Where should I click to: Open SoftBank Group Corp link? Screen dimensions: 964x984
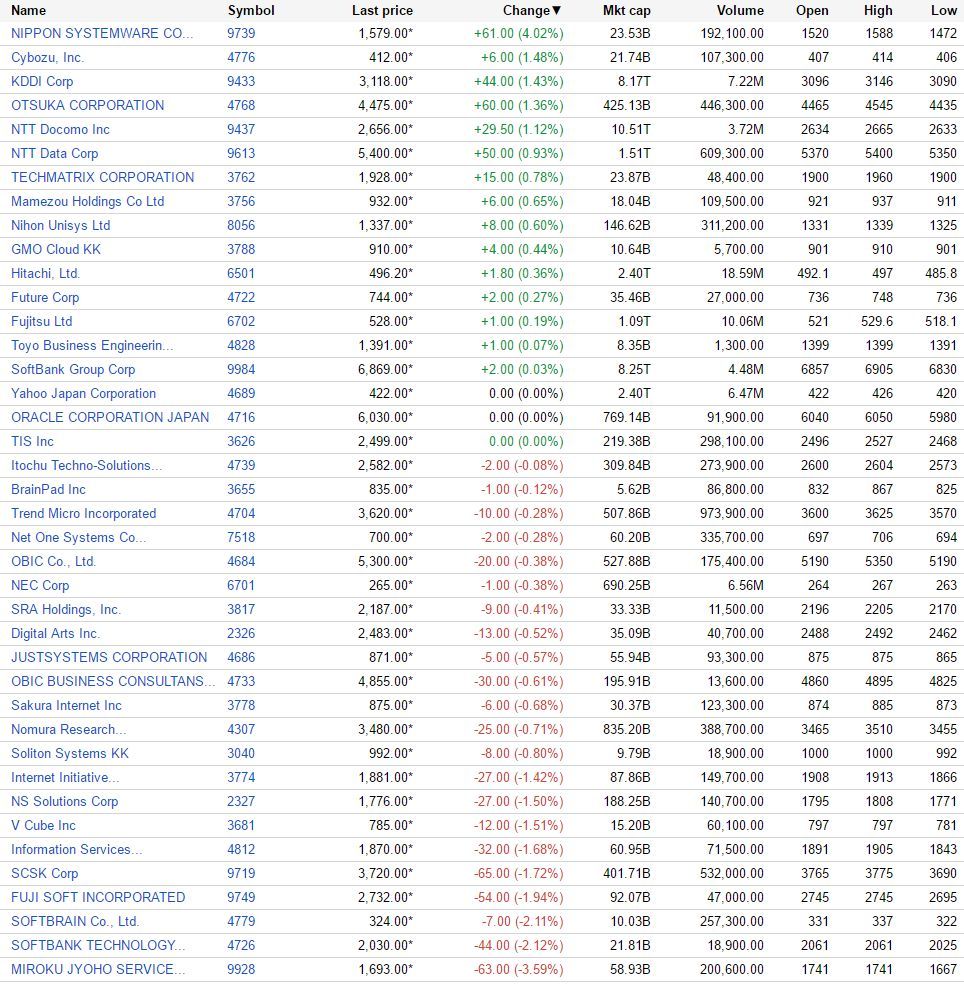click(x=73, y=370)
